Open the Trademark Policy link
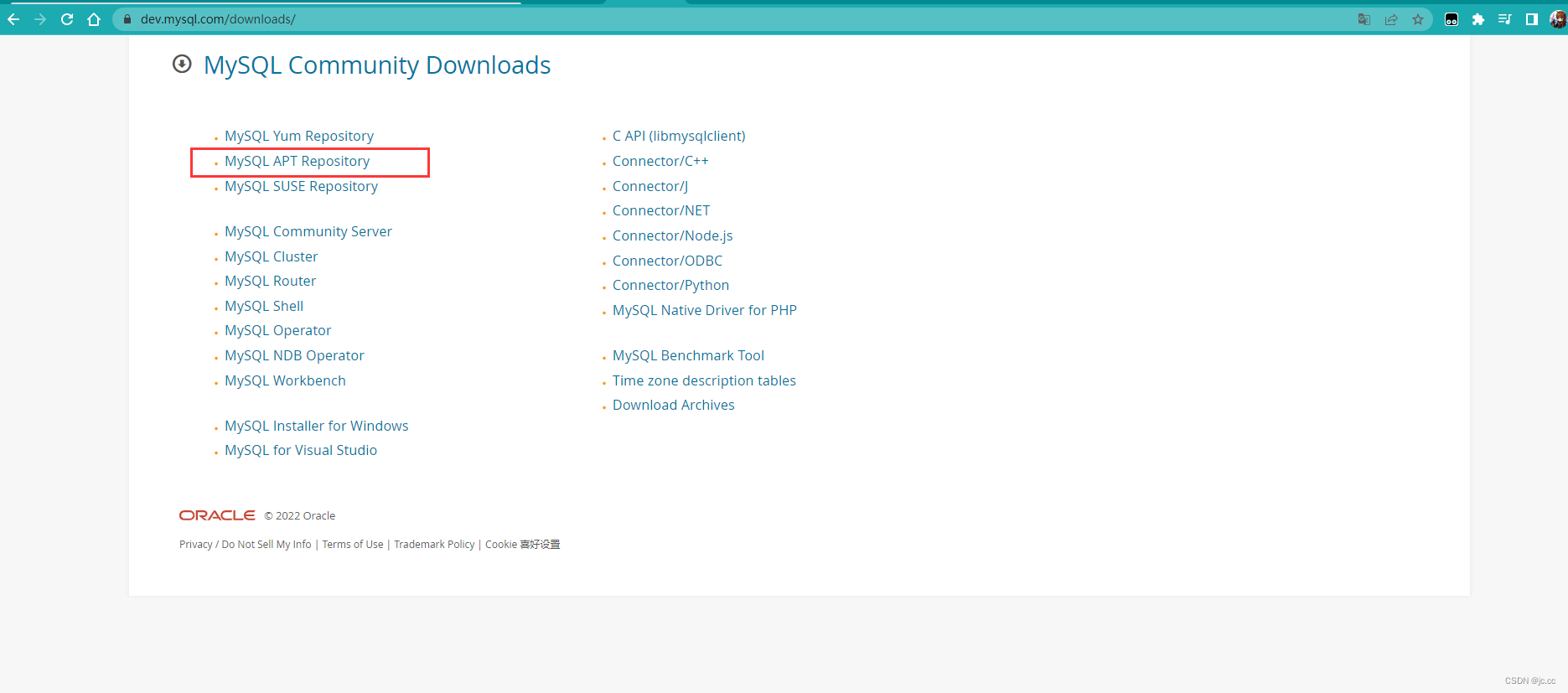The height and width of the screenshot is (693, 1568). click(434, 545)
